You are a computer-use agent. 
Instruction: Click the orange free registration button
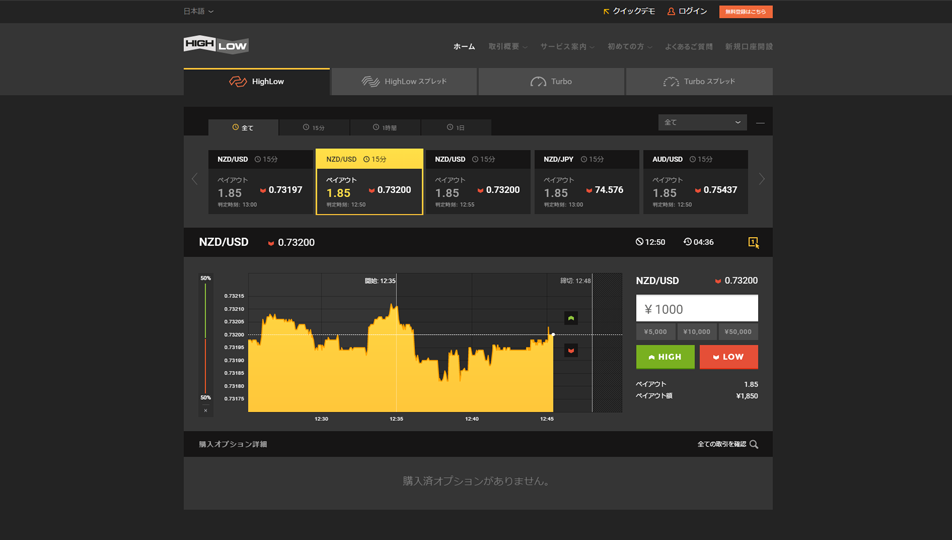(746, 12)
